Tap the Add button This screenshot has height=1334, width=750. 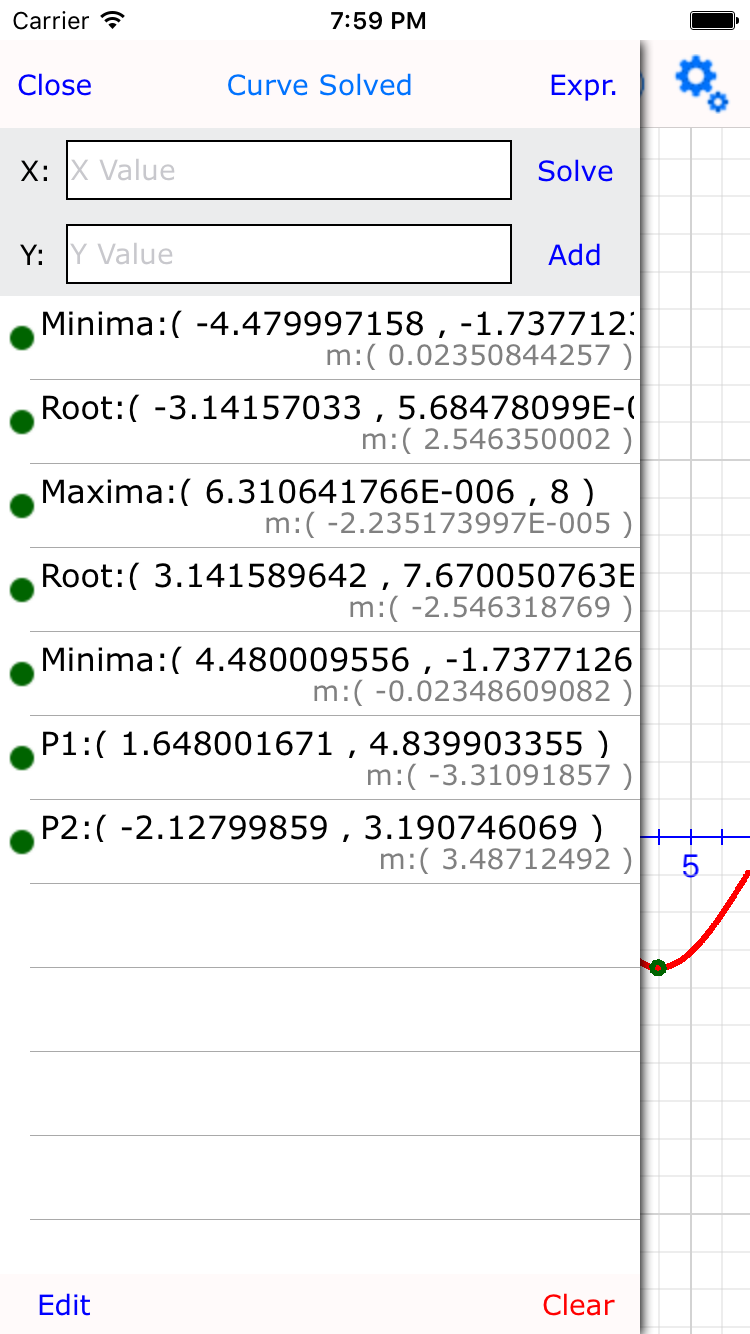(575, 255)
